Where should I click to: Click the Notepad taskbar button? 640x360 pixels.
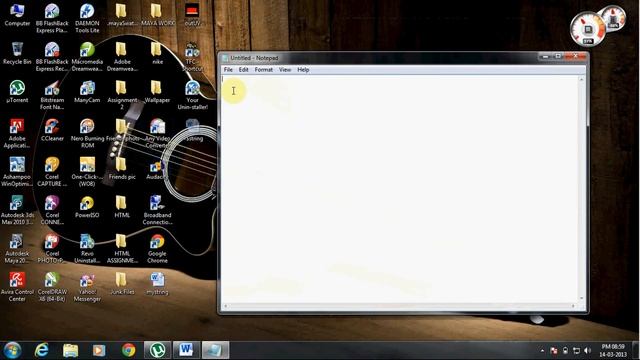coord(215,350)
